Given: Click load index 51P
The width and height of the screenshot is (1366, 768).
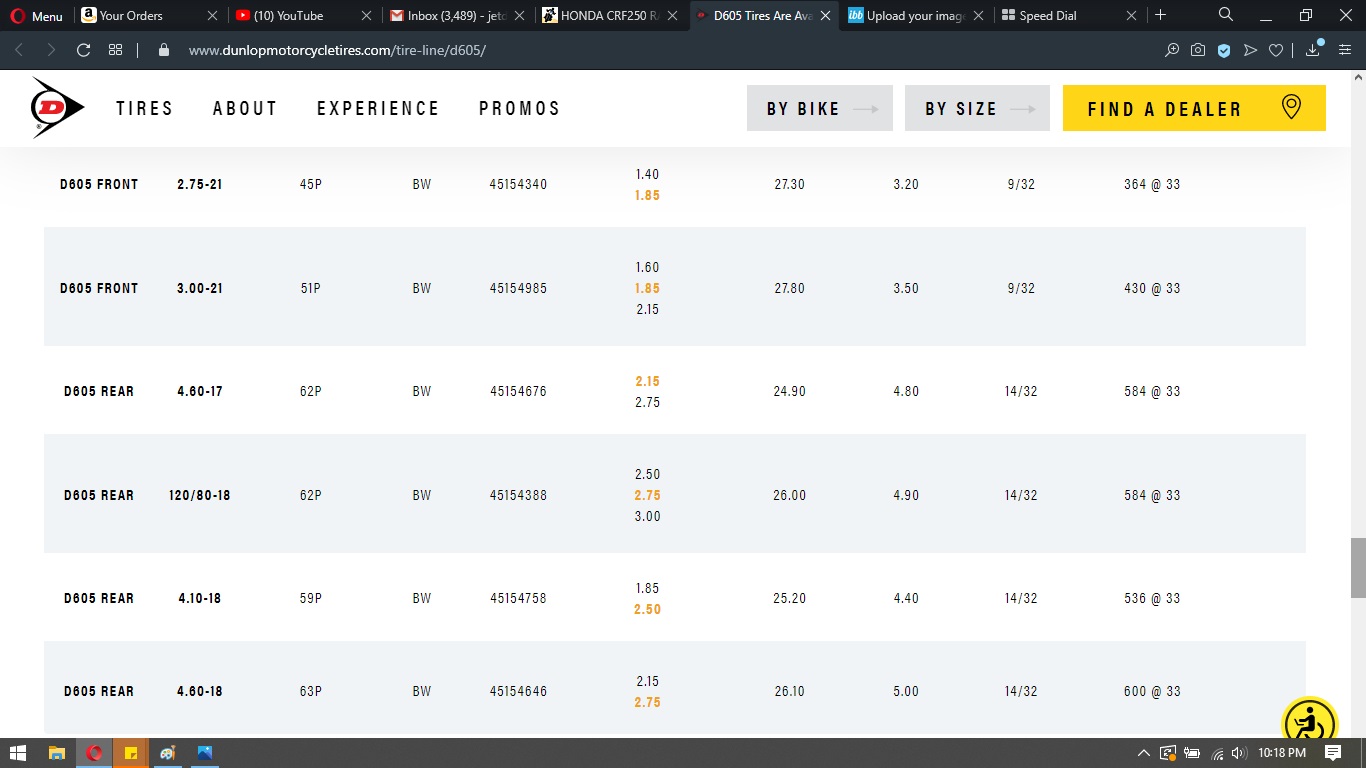Looking at the screenshot, I should click(x=311, y=288).
